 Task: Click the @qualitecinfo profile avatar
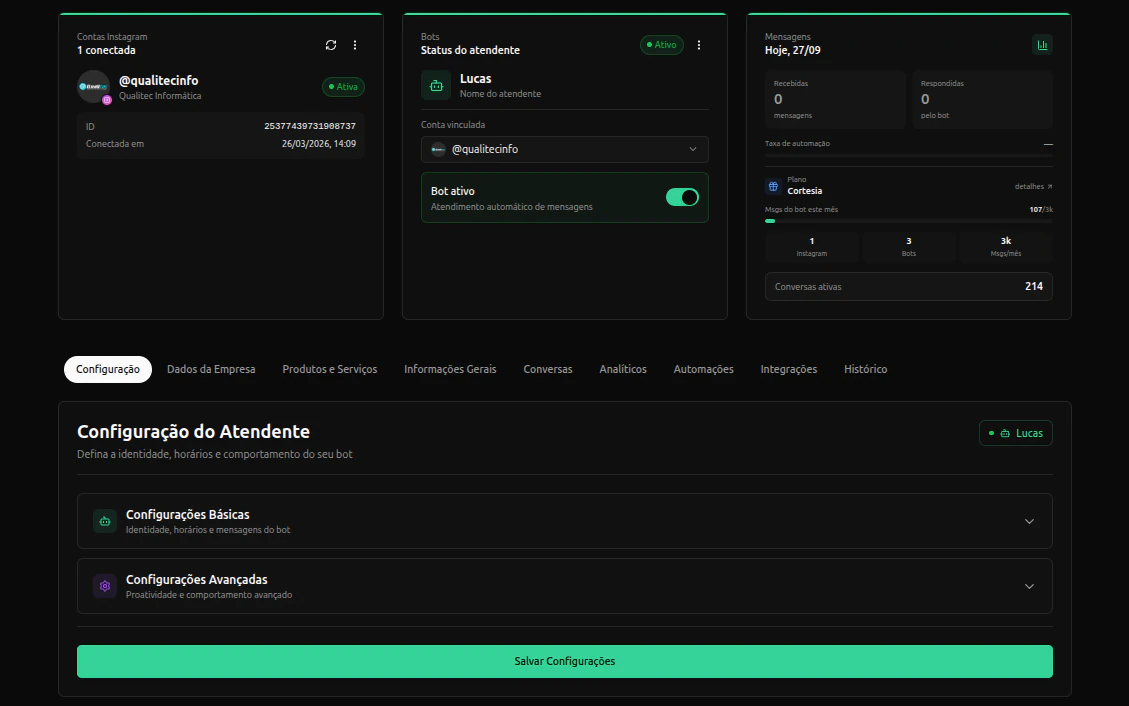click(94, 86)
